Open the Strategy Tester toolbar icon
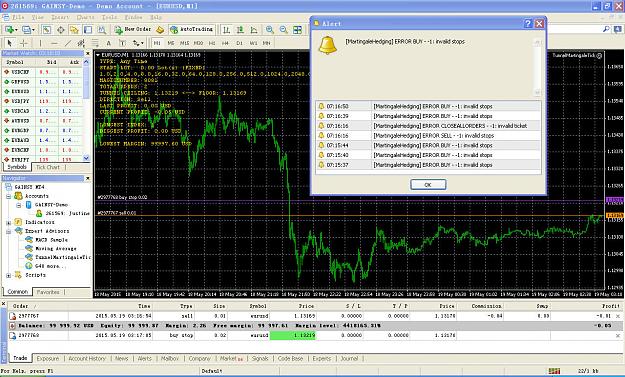The height and width of the screenshot is (377, 625). point(102,29)
